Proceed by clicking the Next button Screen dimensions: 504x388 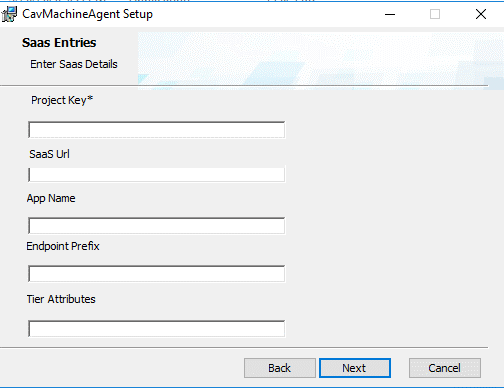[355, 368]
